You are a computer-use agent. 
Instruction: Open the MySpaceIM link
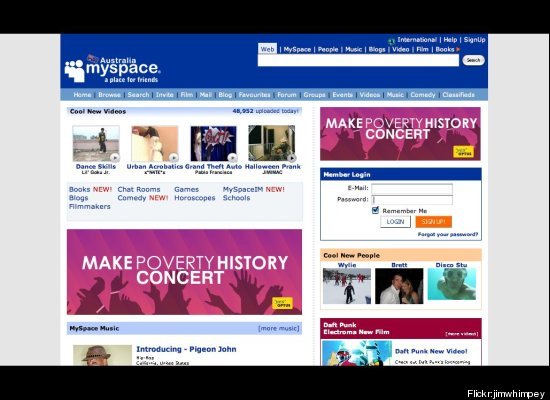[x=243, y=189]
